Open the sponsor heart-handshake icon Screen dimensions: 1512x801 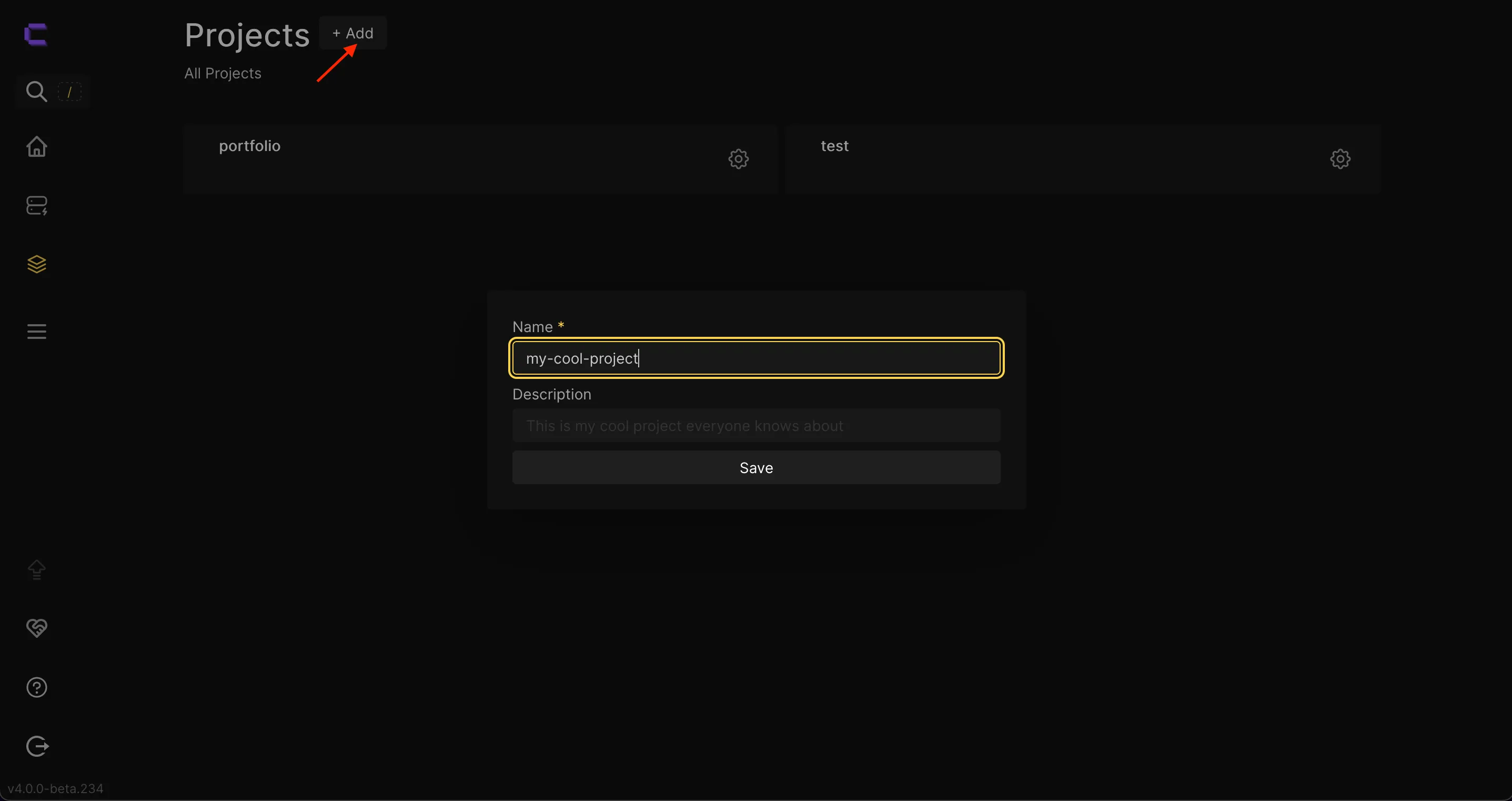click(x=36, y=628)
